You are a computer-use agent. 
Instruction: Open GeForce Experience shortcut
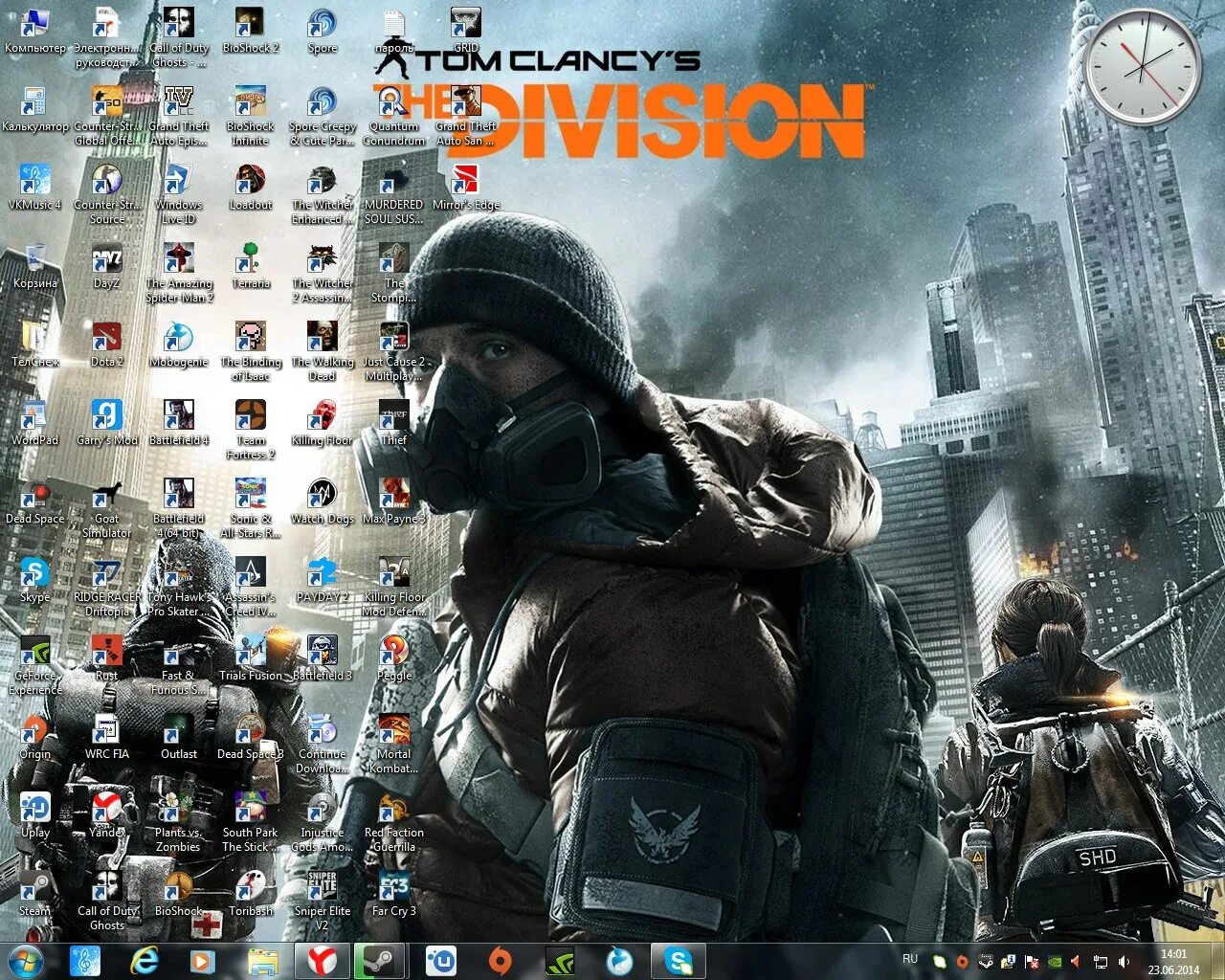click(35, 666)
